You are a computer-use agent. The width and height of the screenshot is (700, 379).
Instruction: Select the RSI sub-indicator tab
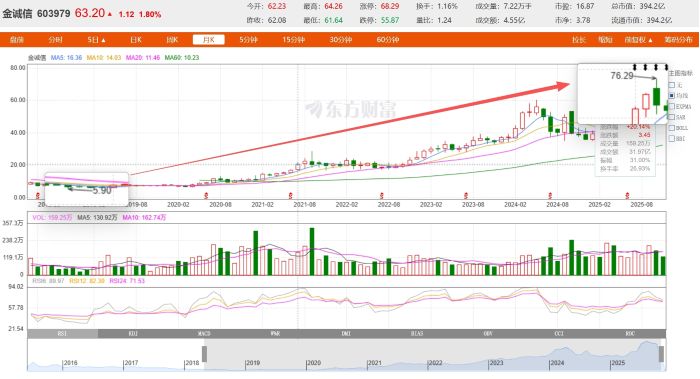click(62, 333)
